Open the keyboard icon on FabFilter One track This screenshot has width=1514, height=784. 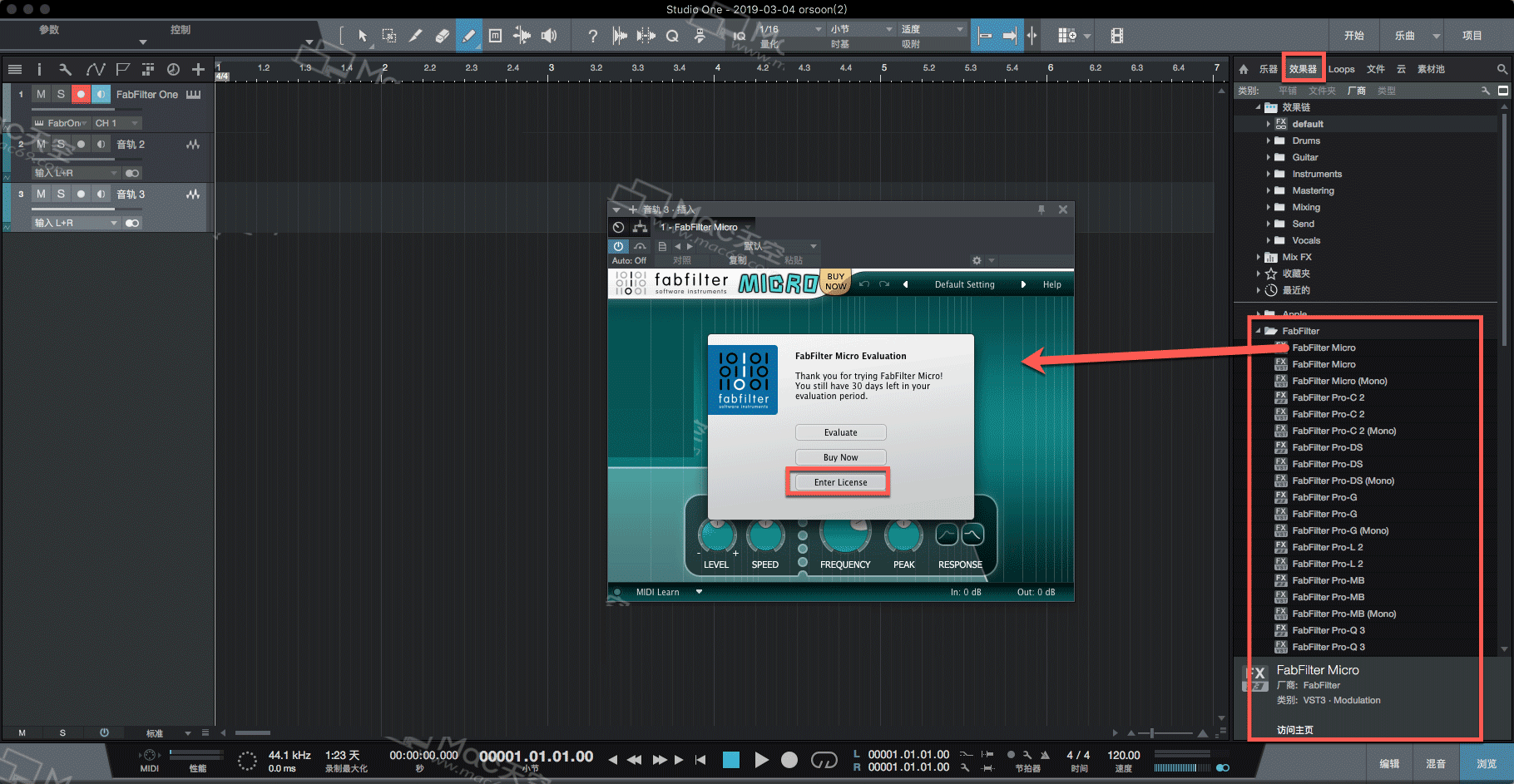194,95
